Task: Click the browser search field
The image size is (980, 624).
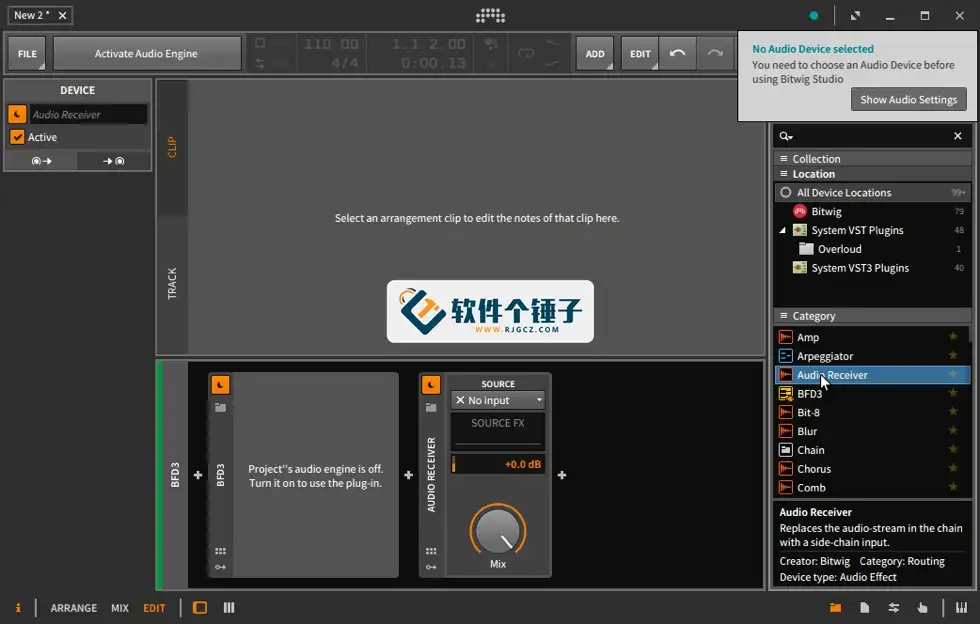Action: [x=871, y=136]
